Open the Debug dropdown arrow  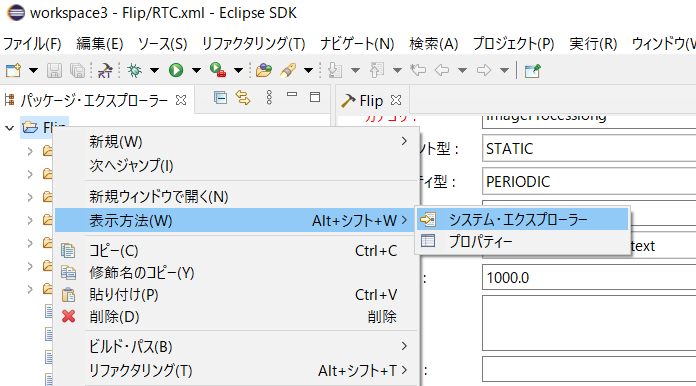(154, 71)
